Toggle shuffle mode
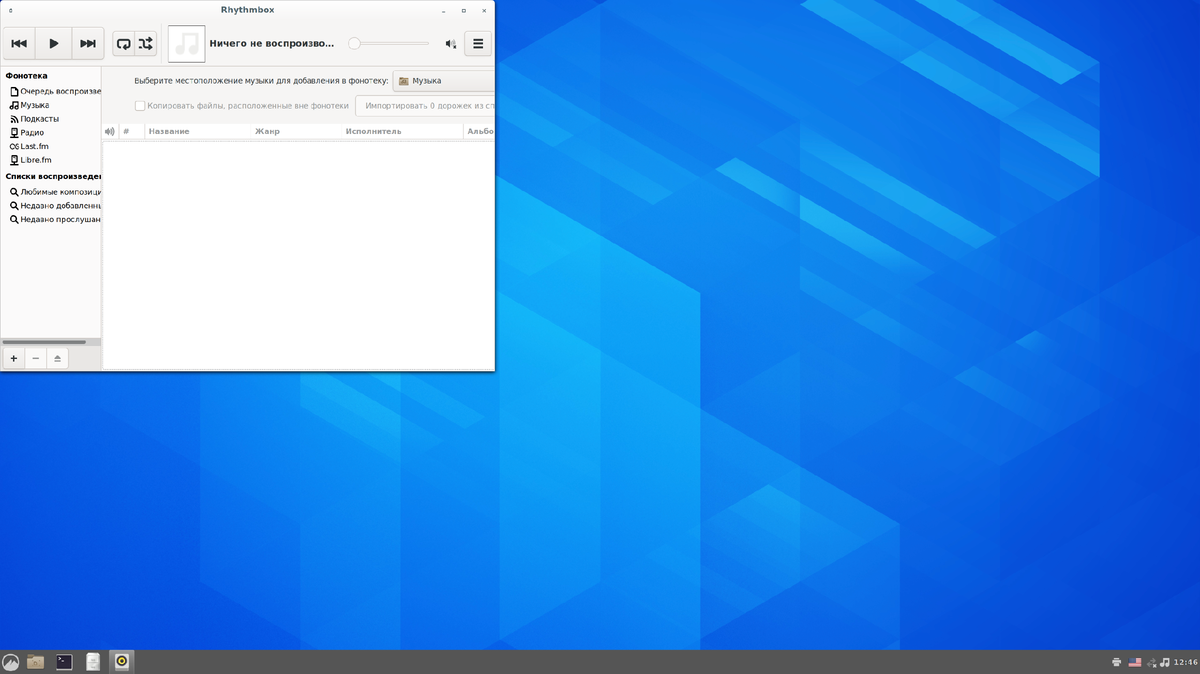The width and height of the screenshot is (1200, 674). pos(146,44)
